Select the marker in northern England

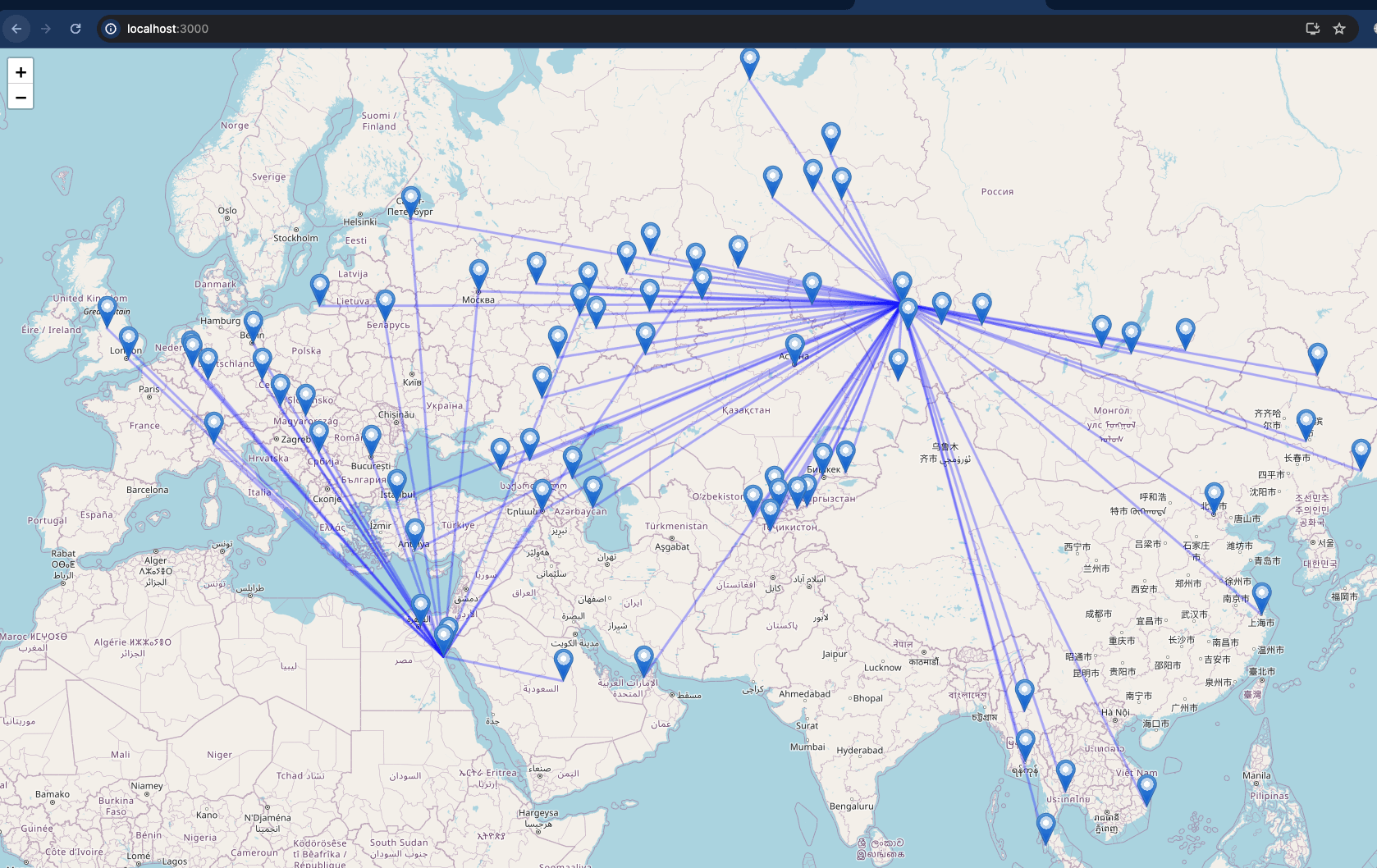(x=107, y=311)
